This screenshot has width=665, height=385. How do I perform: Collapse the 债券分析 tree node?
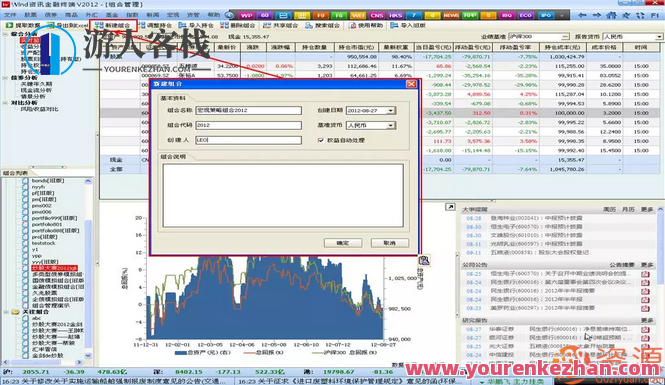(6, 78)
